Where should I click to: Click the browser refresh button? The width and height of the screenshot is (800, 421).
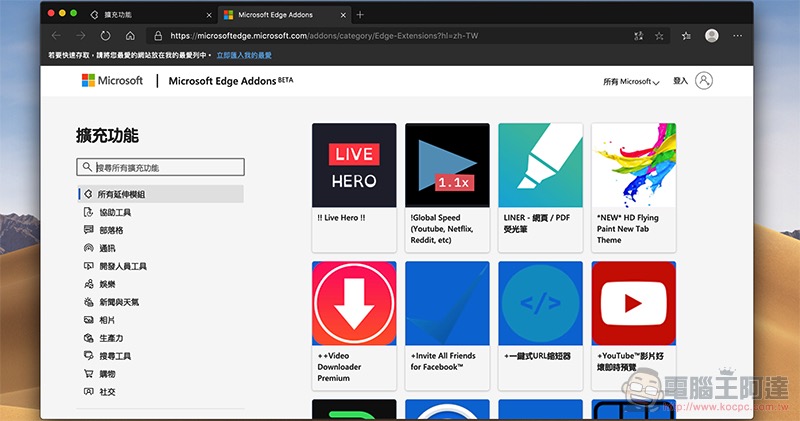coord(106,35)
